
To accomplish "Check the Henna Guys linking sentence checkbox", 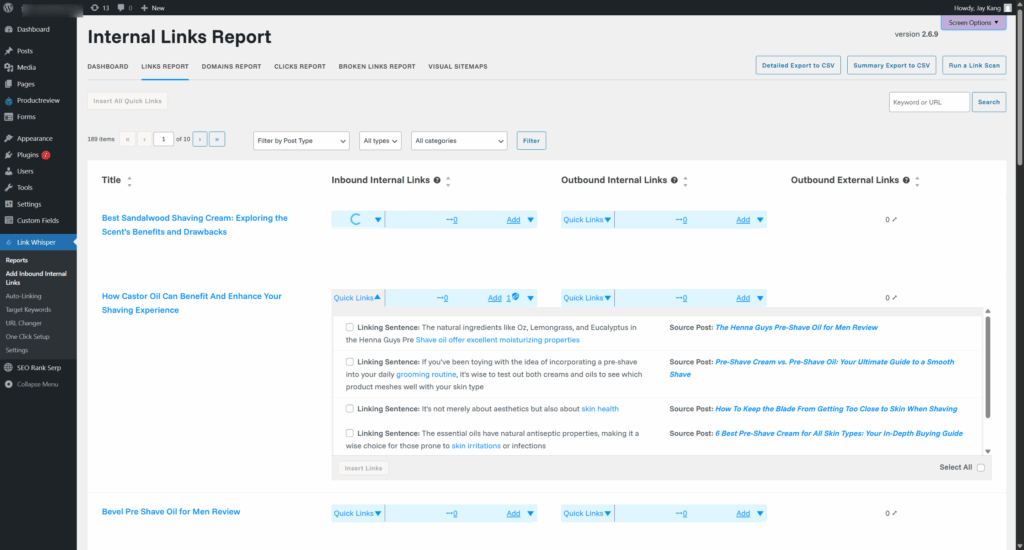I will pos(349,327).
